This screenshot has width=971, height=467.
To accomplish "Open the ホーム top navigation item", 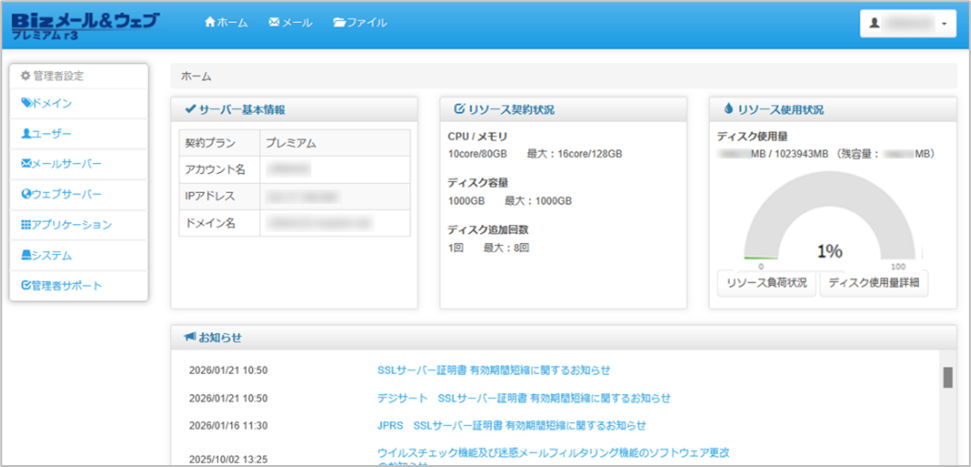I will (x=226, y=22).
